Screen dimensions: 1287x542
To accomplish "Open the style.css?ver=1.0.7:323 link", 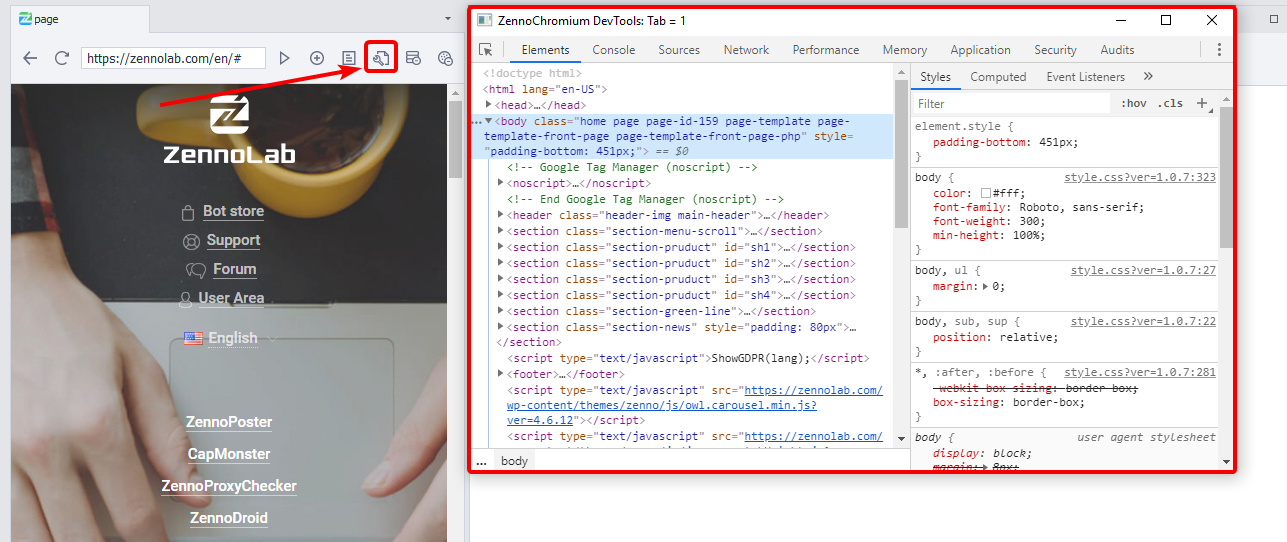I will click(x=1140, y=177).
